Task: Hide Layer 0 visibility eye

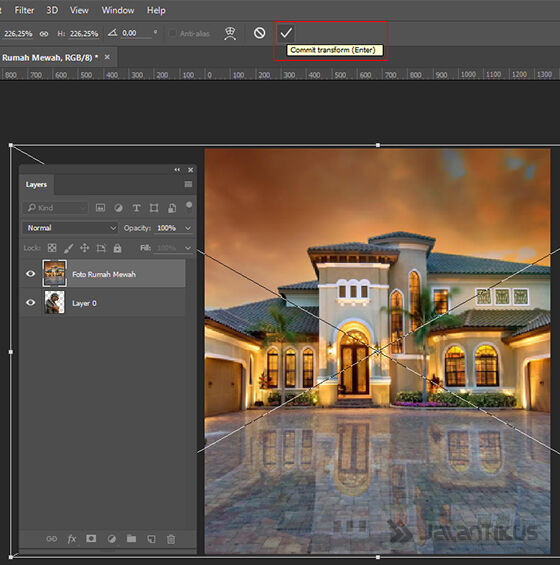Action: [31, 302]
